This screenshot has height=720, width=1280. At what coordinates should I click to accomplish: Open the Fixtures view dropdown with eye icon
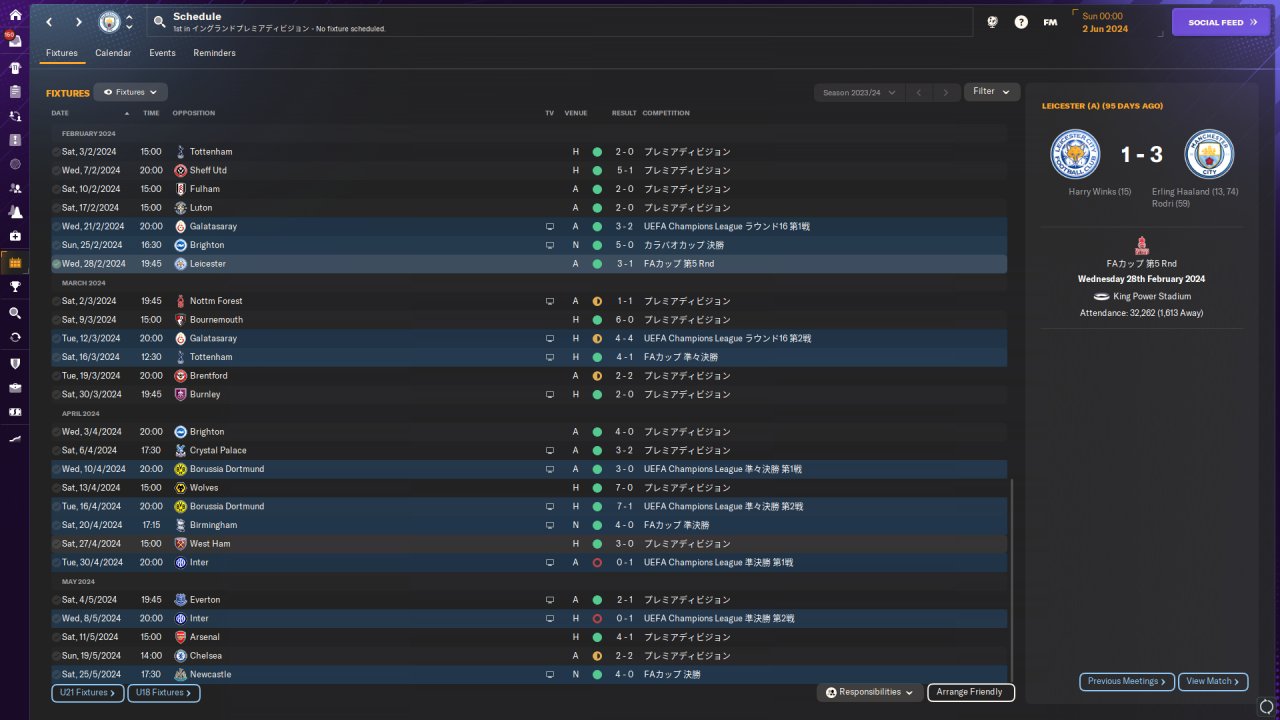click(130, 92)
